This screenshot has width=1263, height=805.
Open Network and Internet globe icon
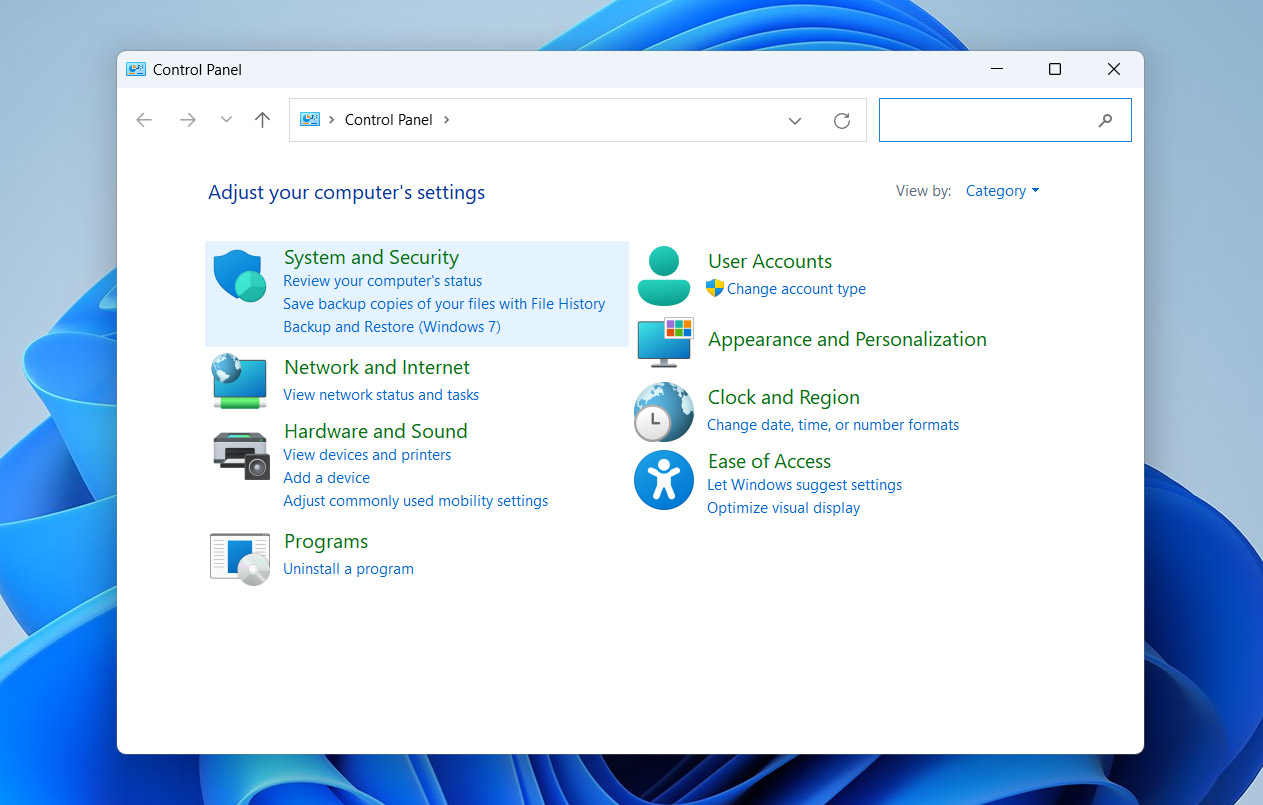(240, 381)
